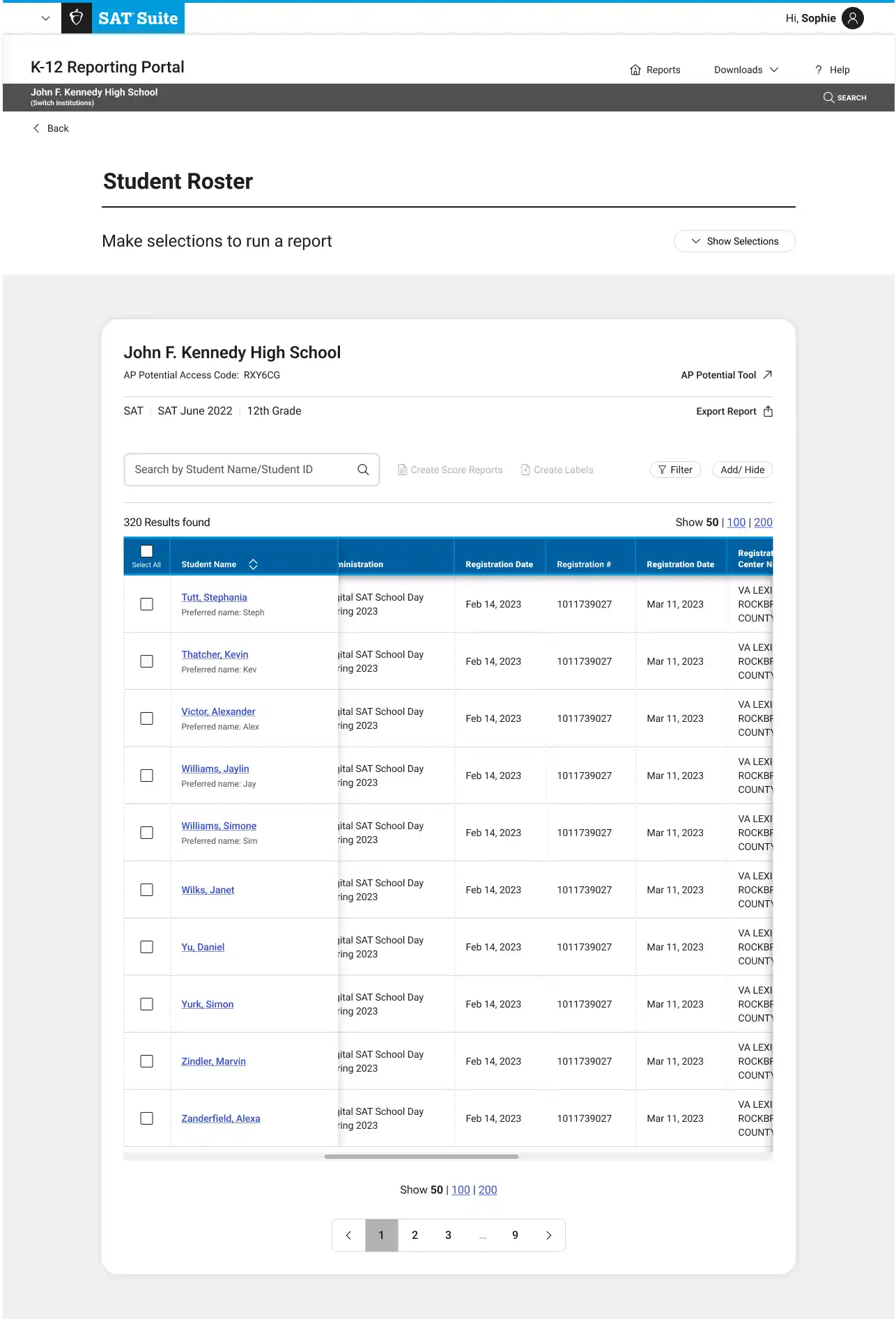
Task: Select current page 1
Action: (x=382, y=1235)
